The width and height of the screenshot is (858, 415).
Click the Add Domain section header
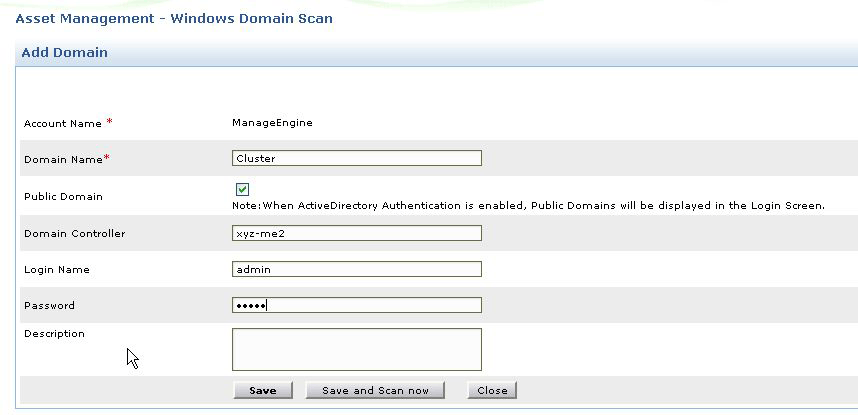[64, 53]
